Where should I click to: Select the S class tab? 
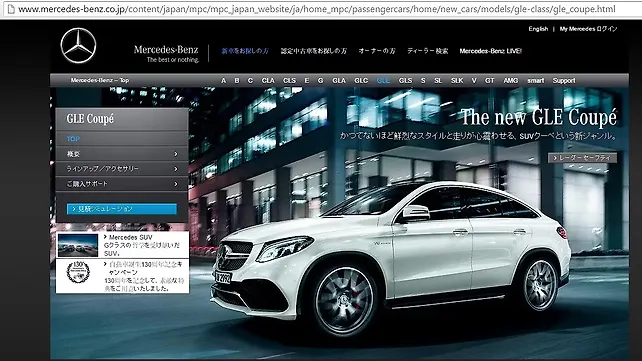(423, 81)
